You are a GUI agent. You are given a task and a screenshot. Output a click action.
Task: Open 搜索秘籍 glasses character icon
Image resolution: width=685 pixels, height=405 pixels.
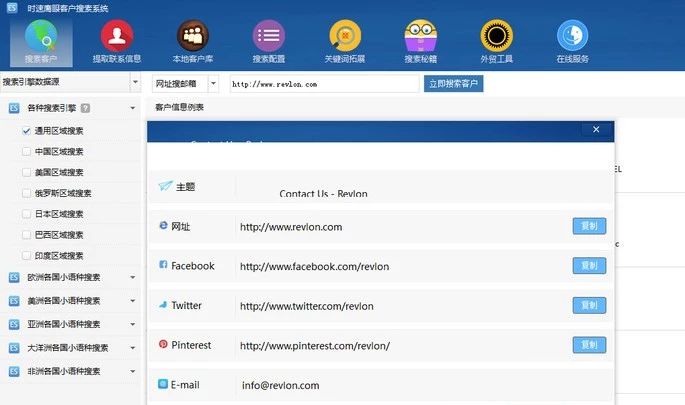[420, 36]
